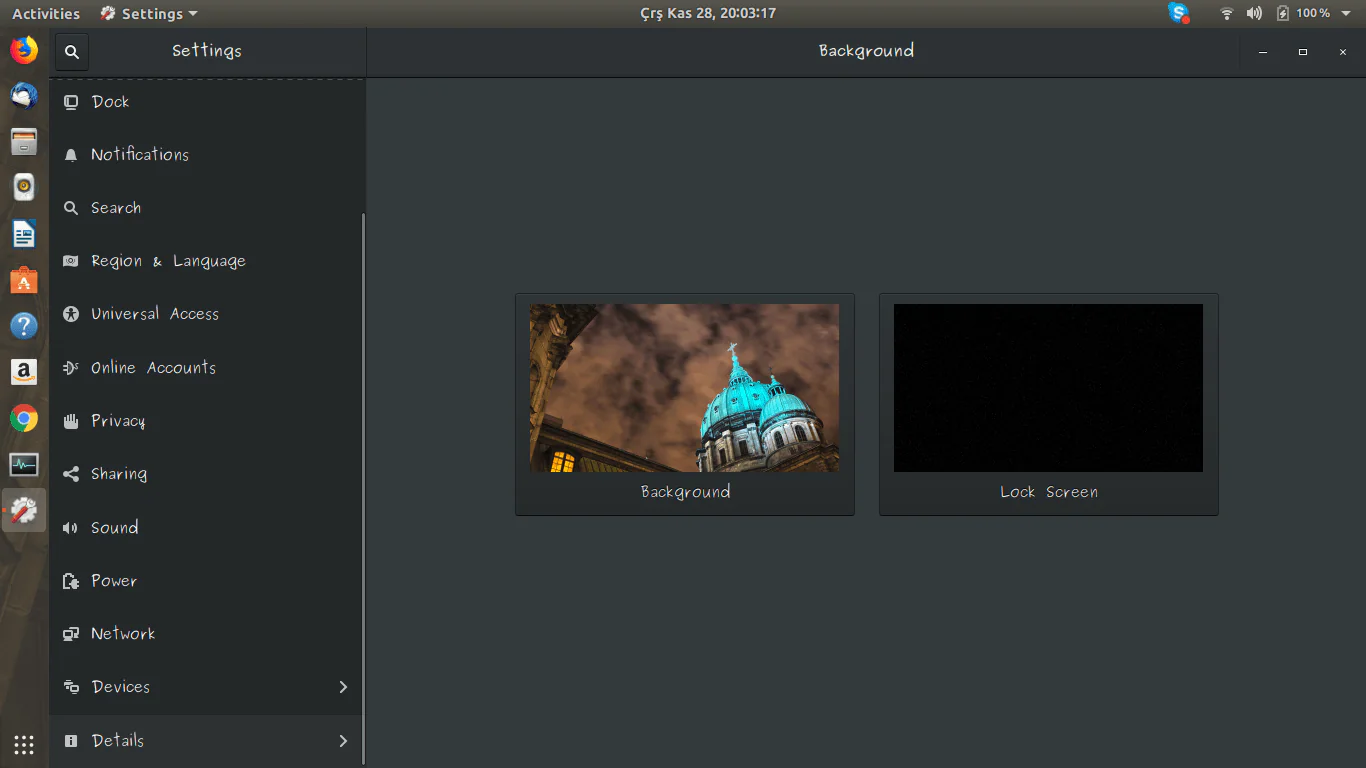
Task: Open the Power settings panel
Action: pyautogui.click(x=207, y=581)
